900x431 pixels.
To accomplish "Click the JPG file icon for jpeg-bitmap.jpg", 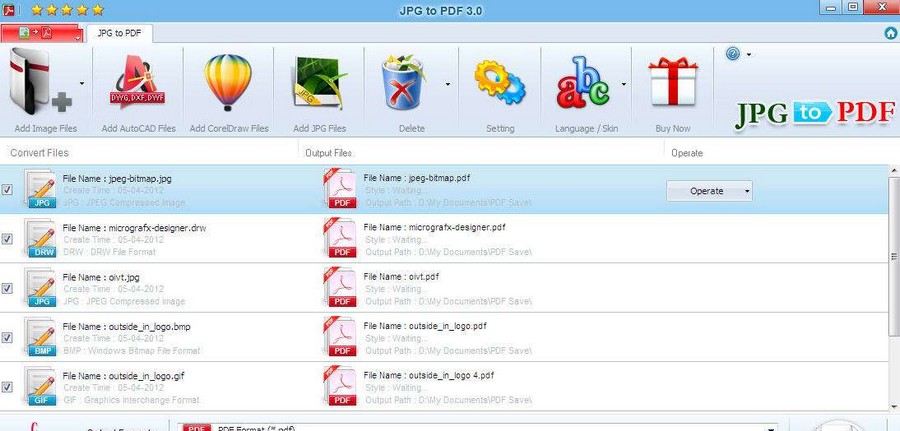I will (x=41, y=189).
